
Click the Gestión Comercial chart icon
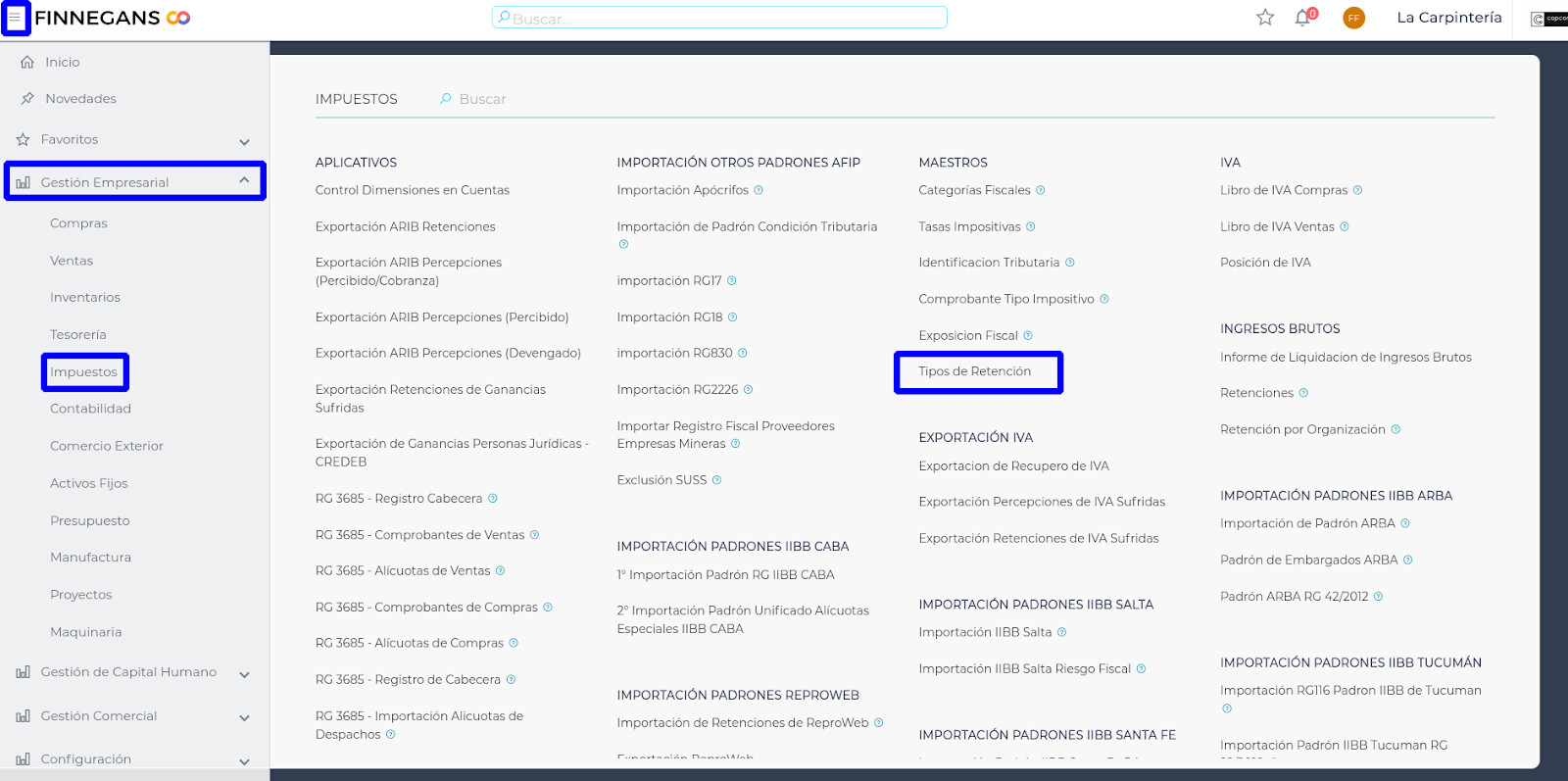pos(23,716)
